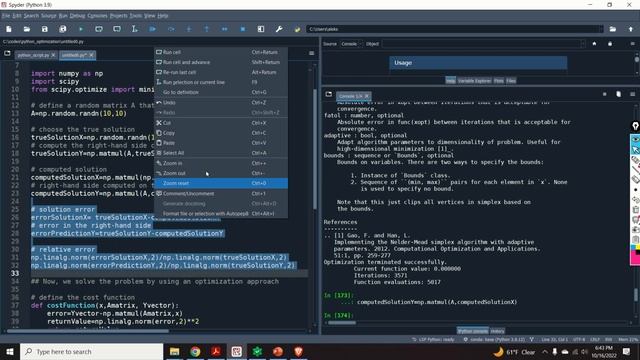Screen dimensions: 640x360
Task: Choose Copy from context menu
Action: (221, 133)
